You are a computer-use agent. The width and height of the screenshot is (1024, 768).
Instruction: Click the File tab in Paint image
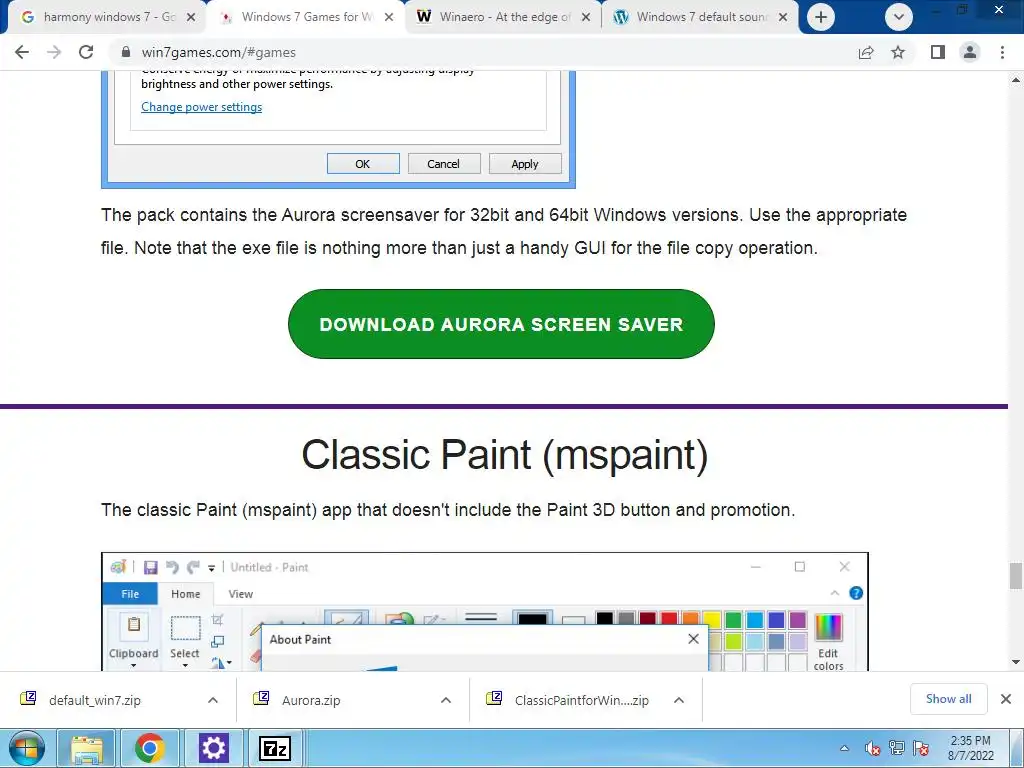coord(130,594)
